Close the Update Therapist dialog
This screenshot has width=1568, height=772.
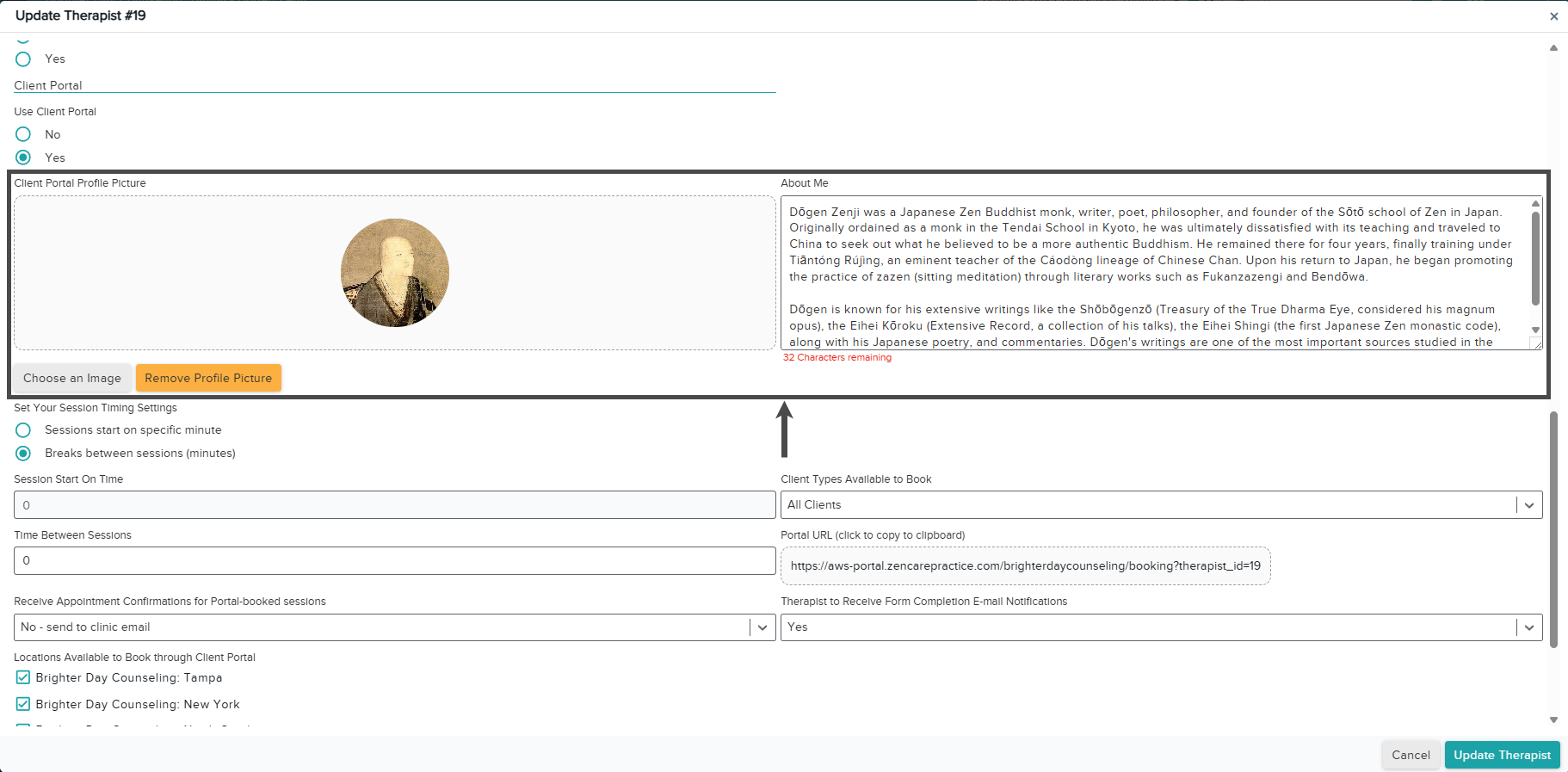coord(1553,16)
